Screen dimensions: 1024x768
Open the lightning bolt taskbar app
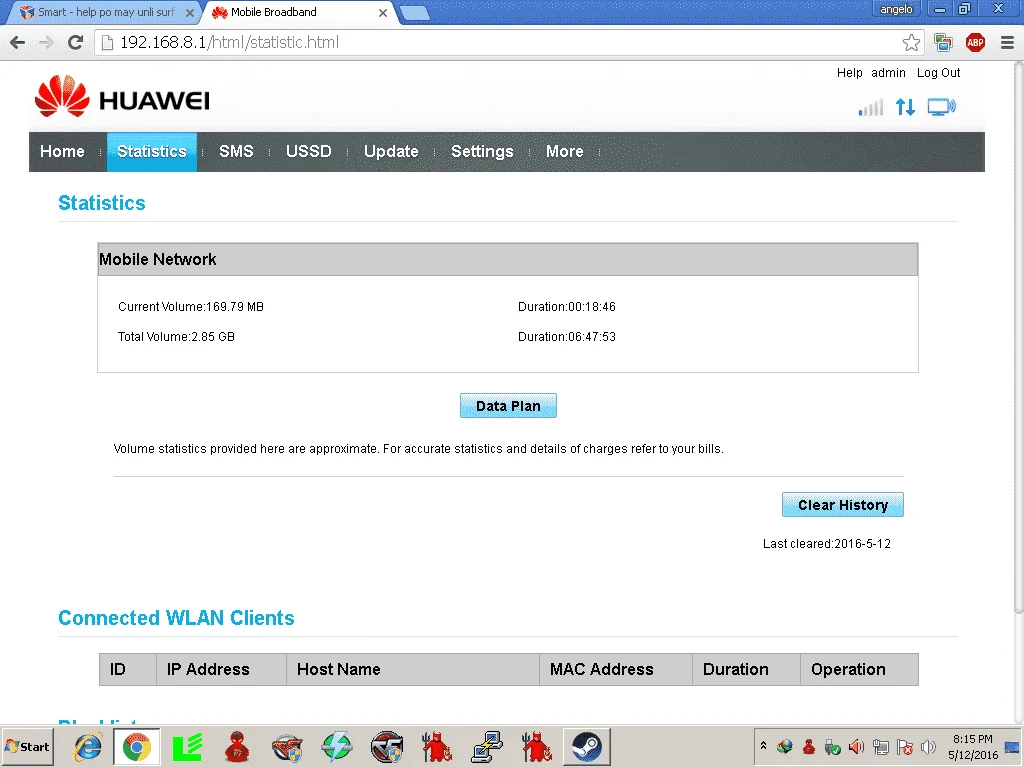[x=337, y=746]
